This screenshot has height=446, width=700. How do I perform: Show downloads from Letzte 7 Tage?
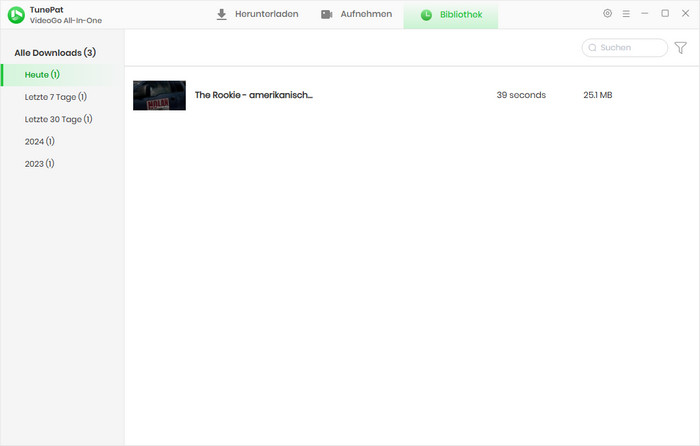point(56,97)
